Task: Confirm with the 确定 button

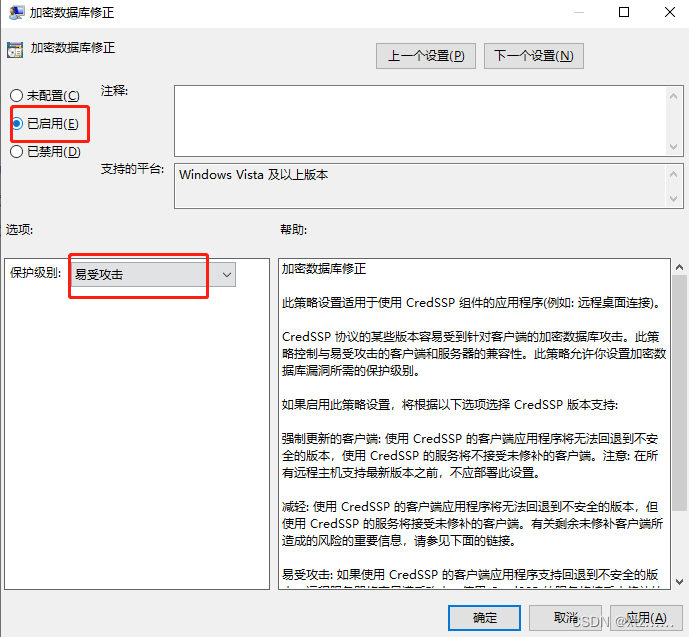Action: tap(484, 618)
